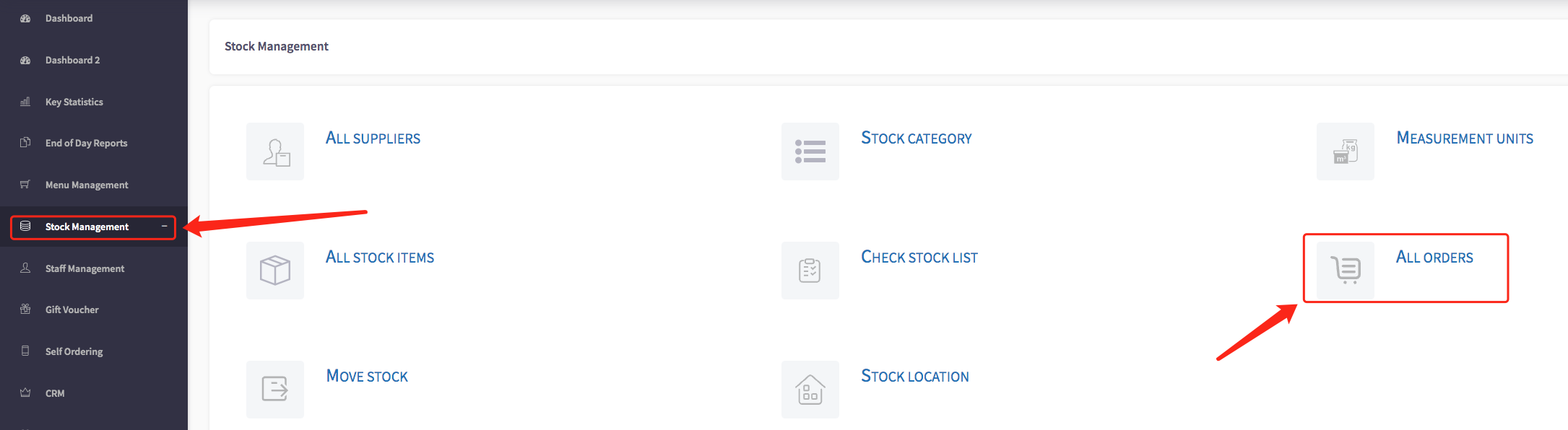Open CRM from the sidebar

55,393
